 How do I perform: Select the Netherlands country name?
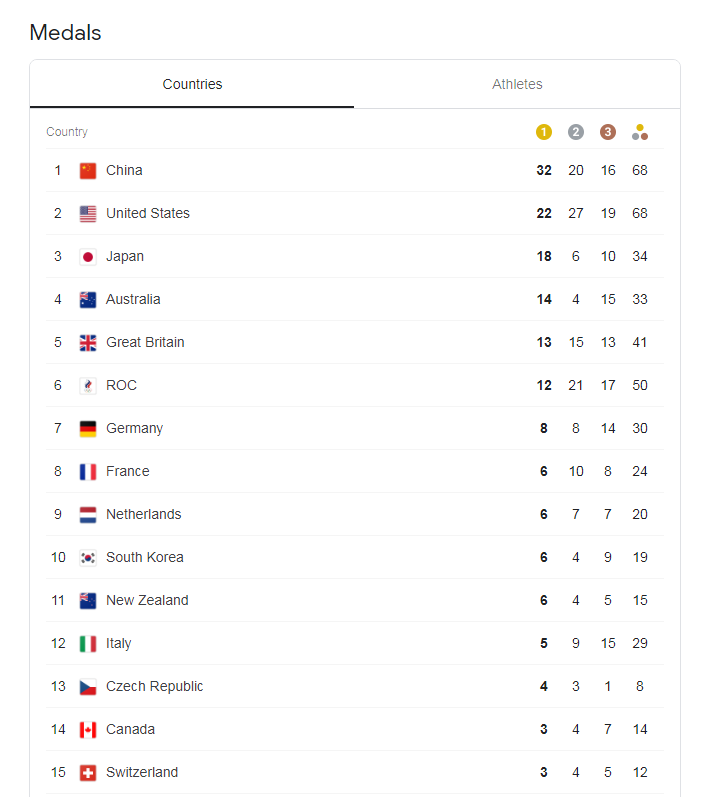click(143, 514)
